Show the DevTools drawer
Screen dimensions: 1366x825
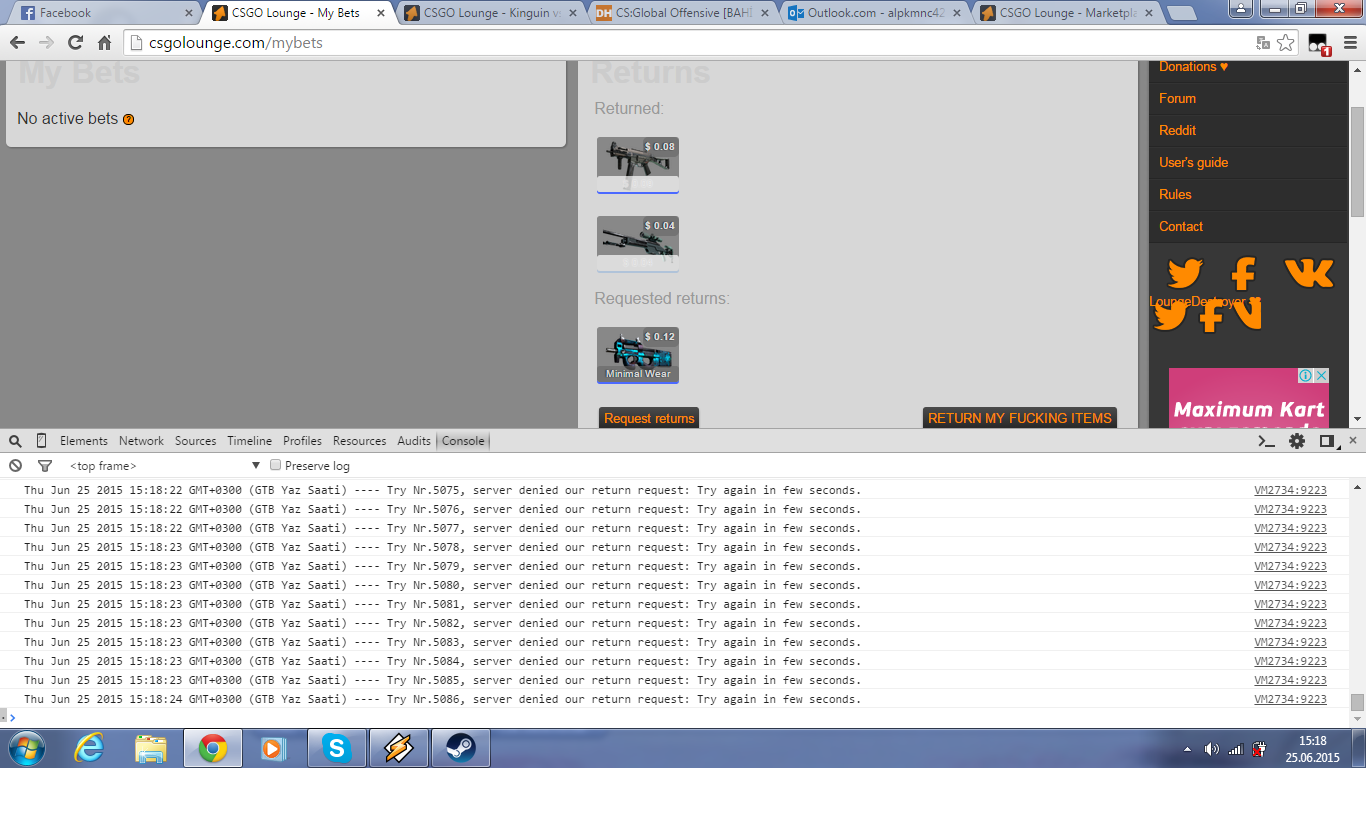pos(1267,441)
